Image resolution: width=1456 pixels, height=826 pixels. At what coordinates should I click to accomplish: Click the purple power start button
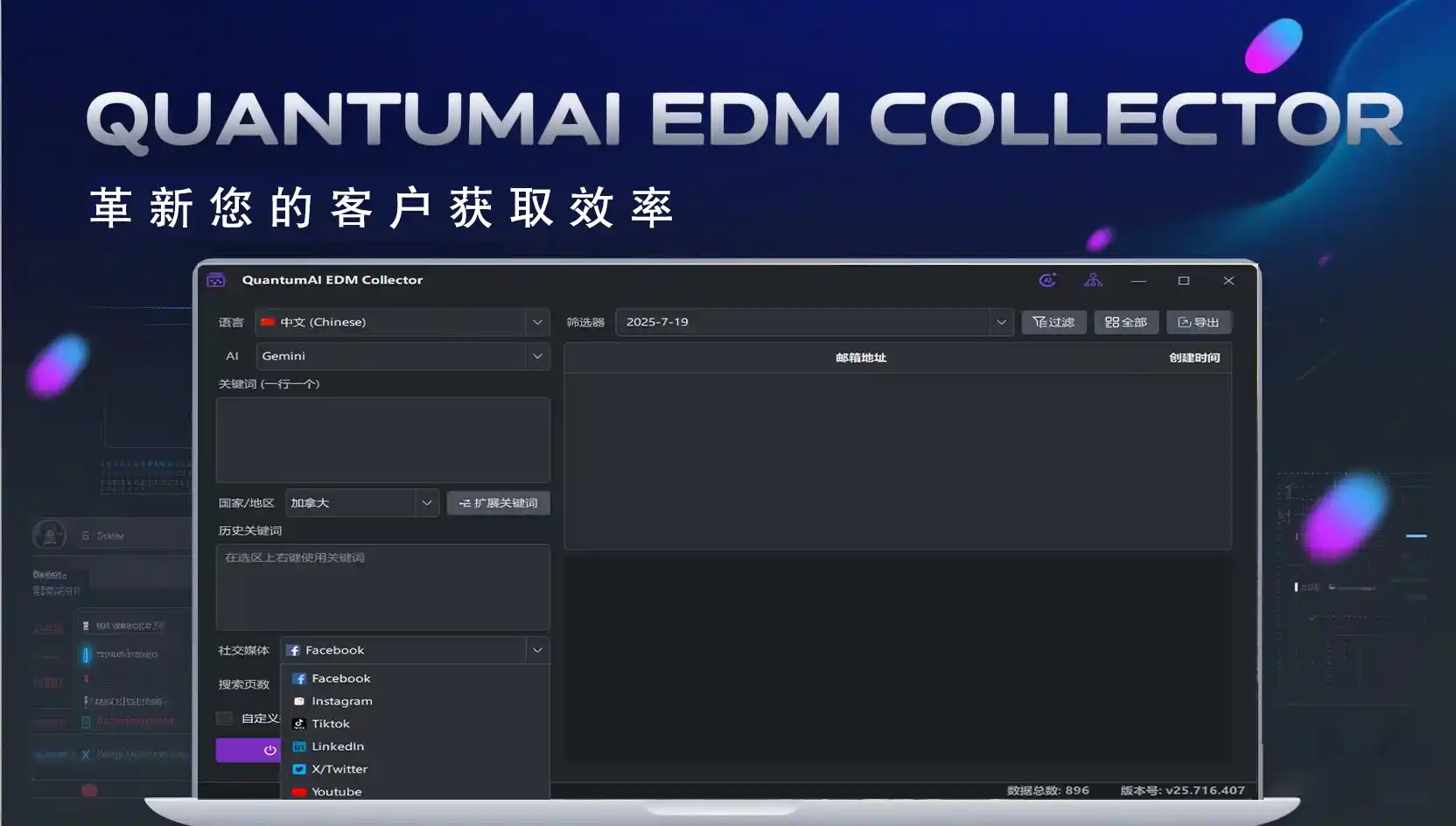pos(248,750)
